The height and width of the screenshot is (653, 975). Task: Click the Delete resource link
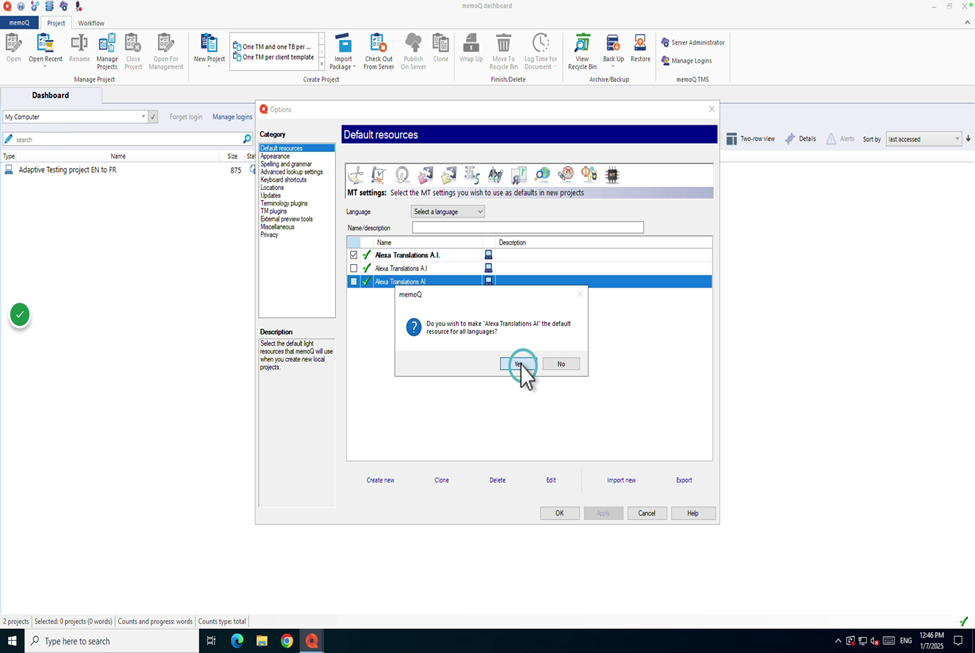point(497,480)
